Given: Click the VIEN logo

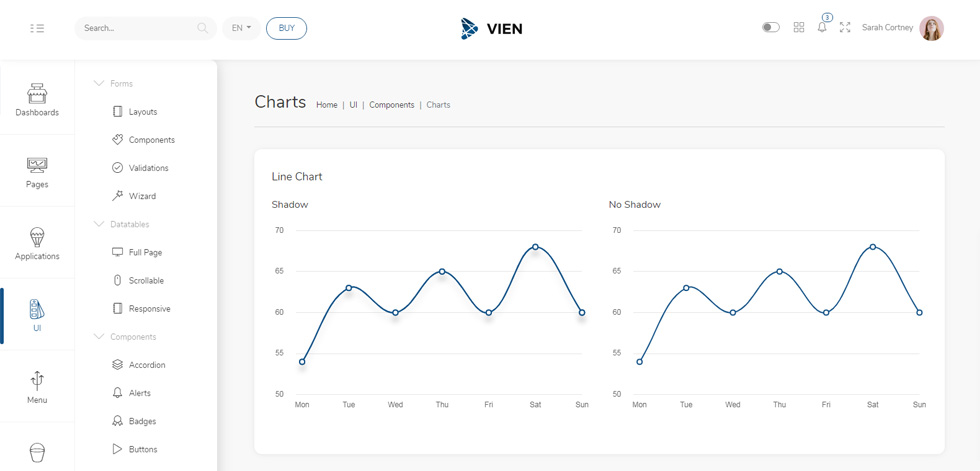Looking at the screenshot, I should [491, 28].
